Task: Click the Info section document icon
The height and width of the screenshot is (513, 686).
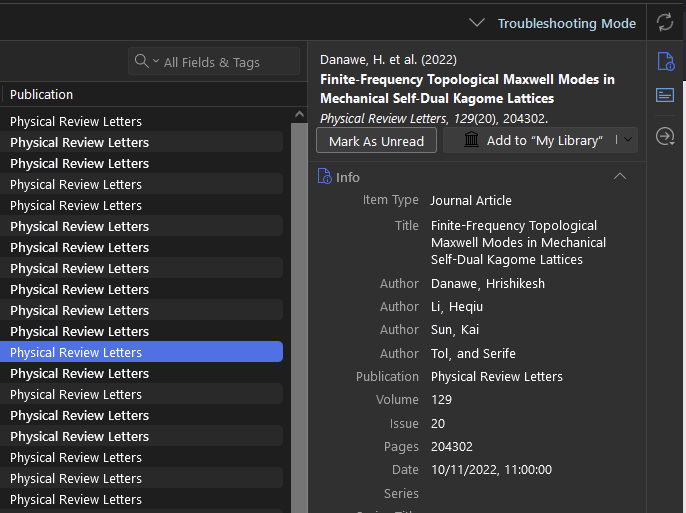Action: tap(324, 176)
